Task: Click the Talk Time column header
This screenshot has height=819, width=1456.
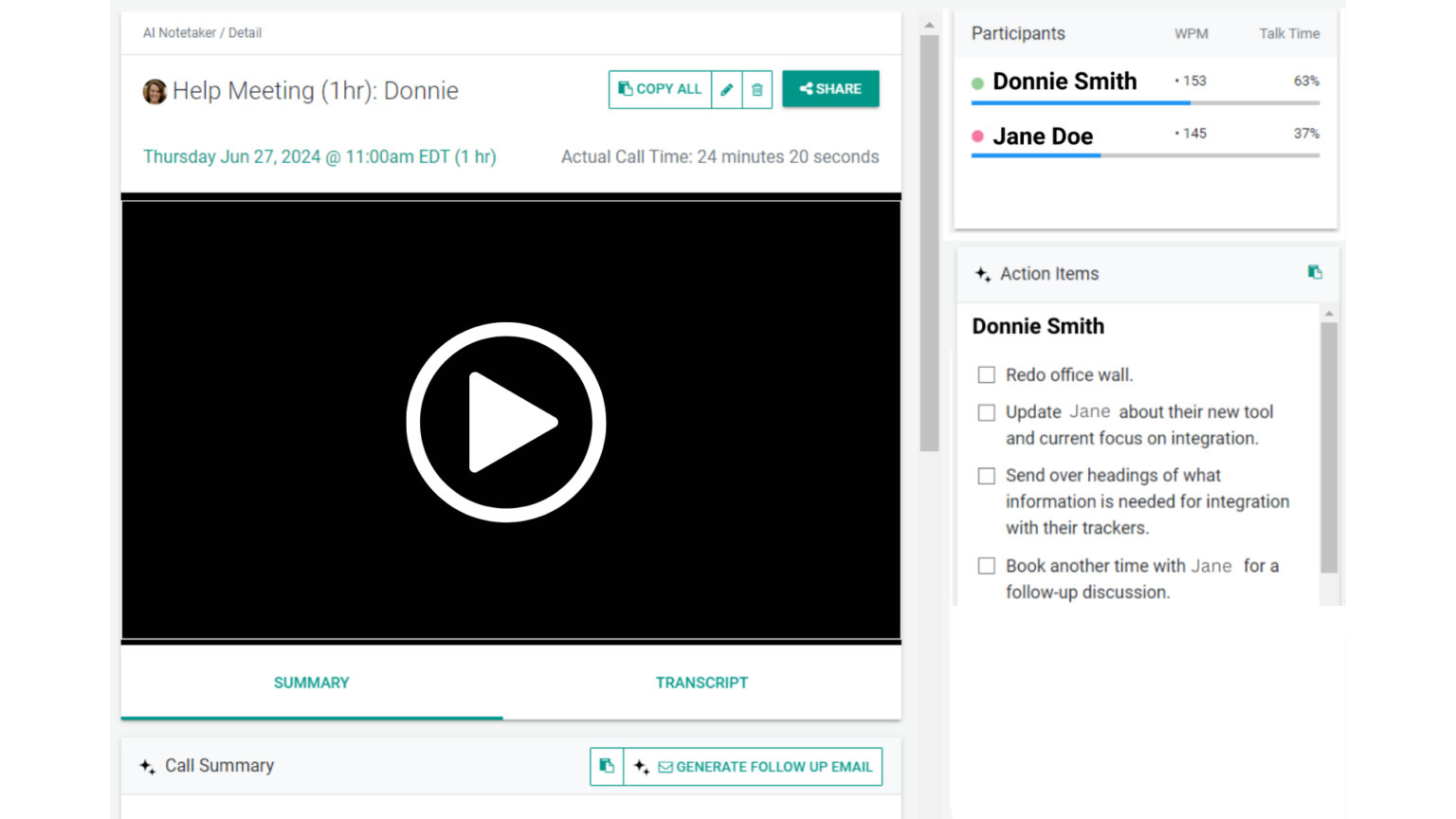Action: point(1289,34)
